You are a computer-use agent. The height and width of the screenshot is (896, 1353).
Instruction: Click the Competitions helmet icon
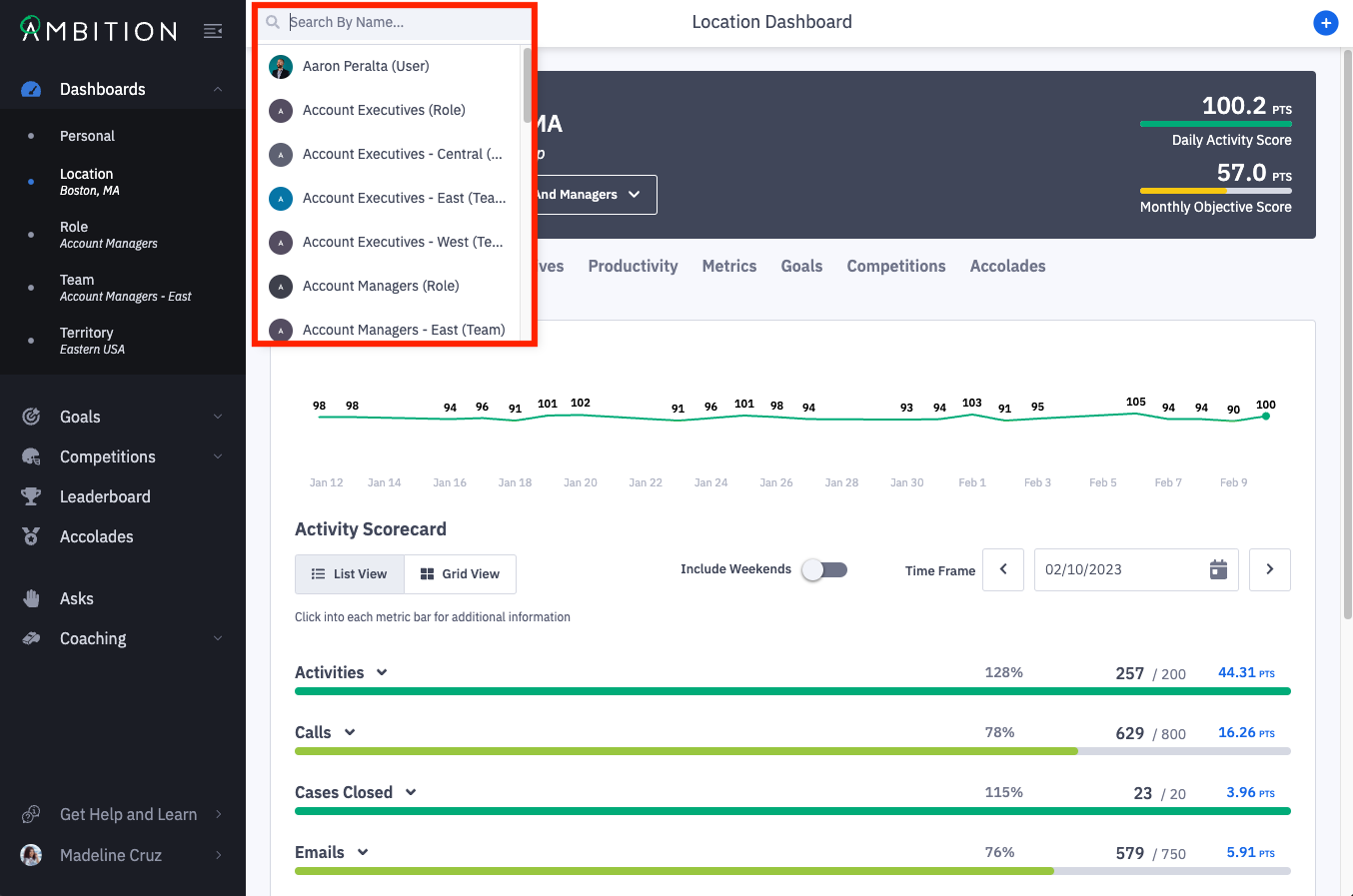[31, 456]
